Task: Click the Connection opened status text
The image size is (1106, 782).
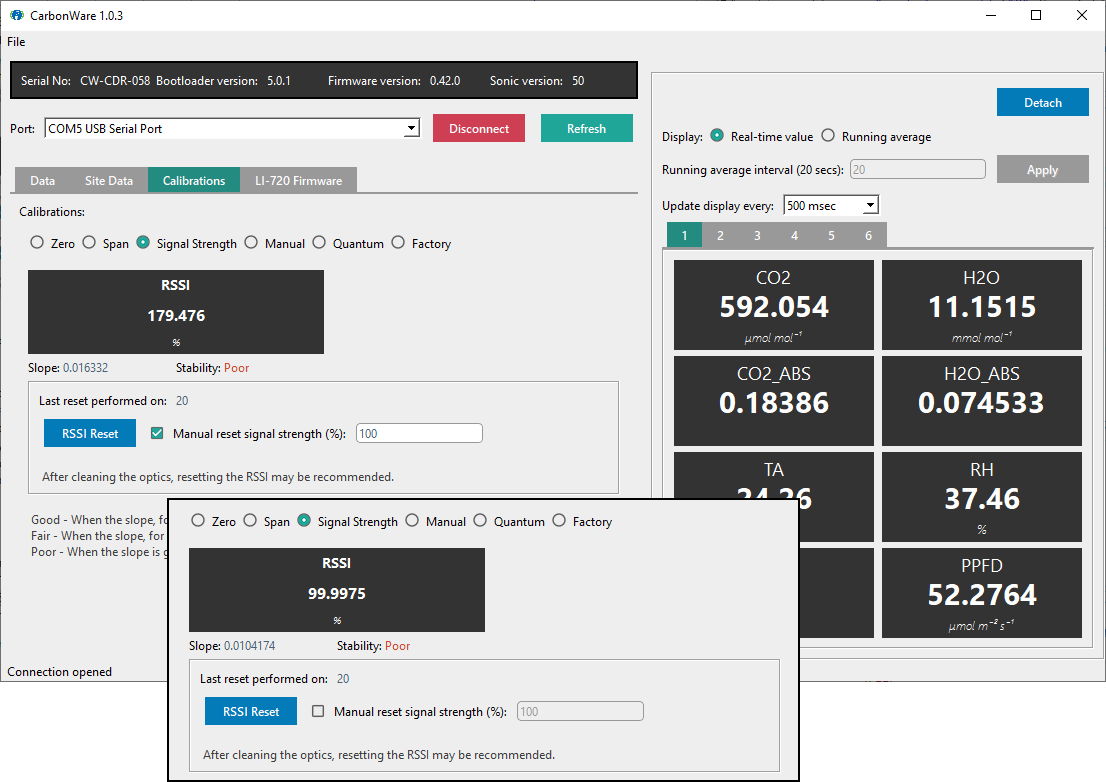Action: coord(59,671)
